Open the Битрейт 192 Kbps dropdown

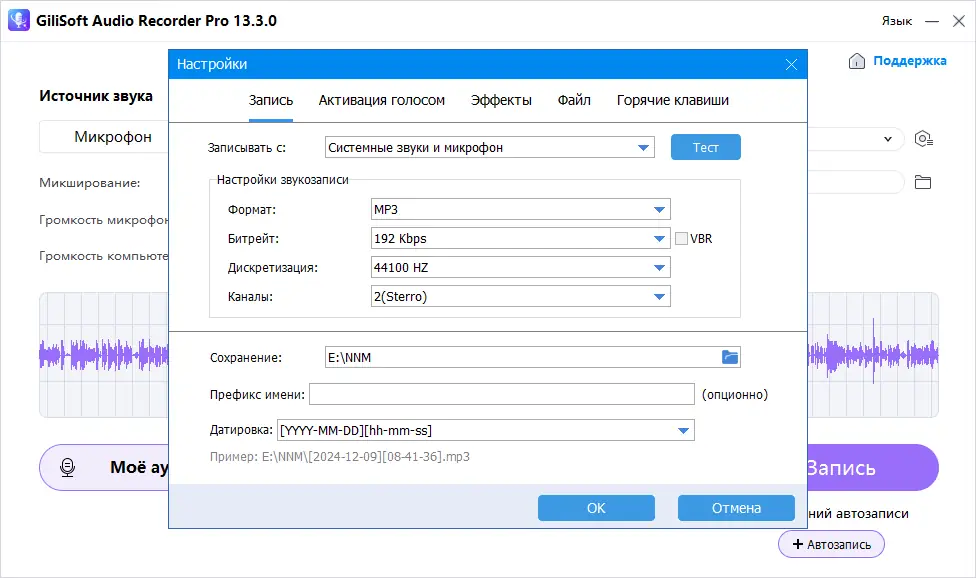coord(659,238)
